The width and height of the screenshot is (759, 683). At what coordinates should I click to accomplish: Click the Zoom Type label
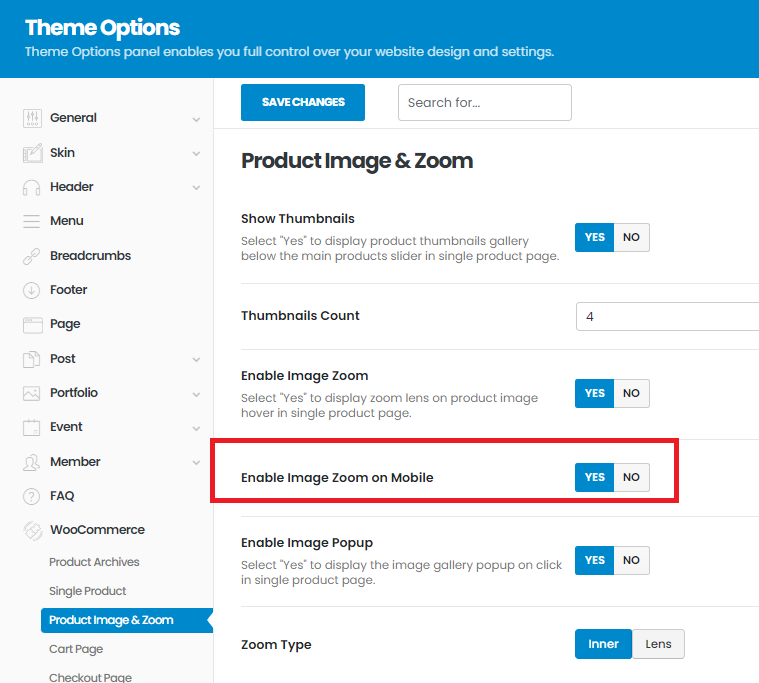[x=276, y=645]
